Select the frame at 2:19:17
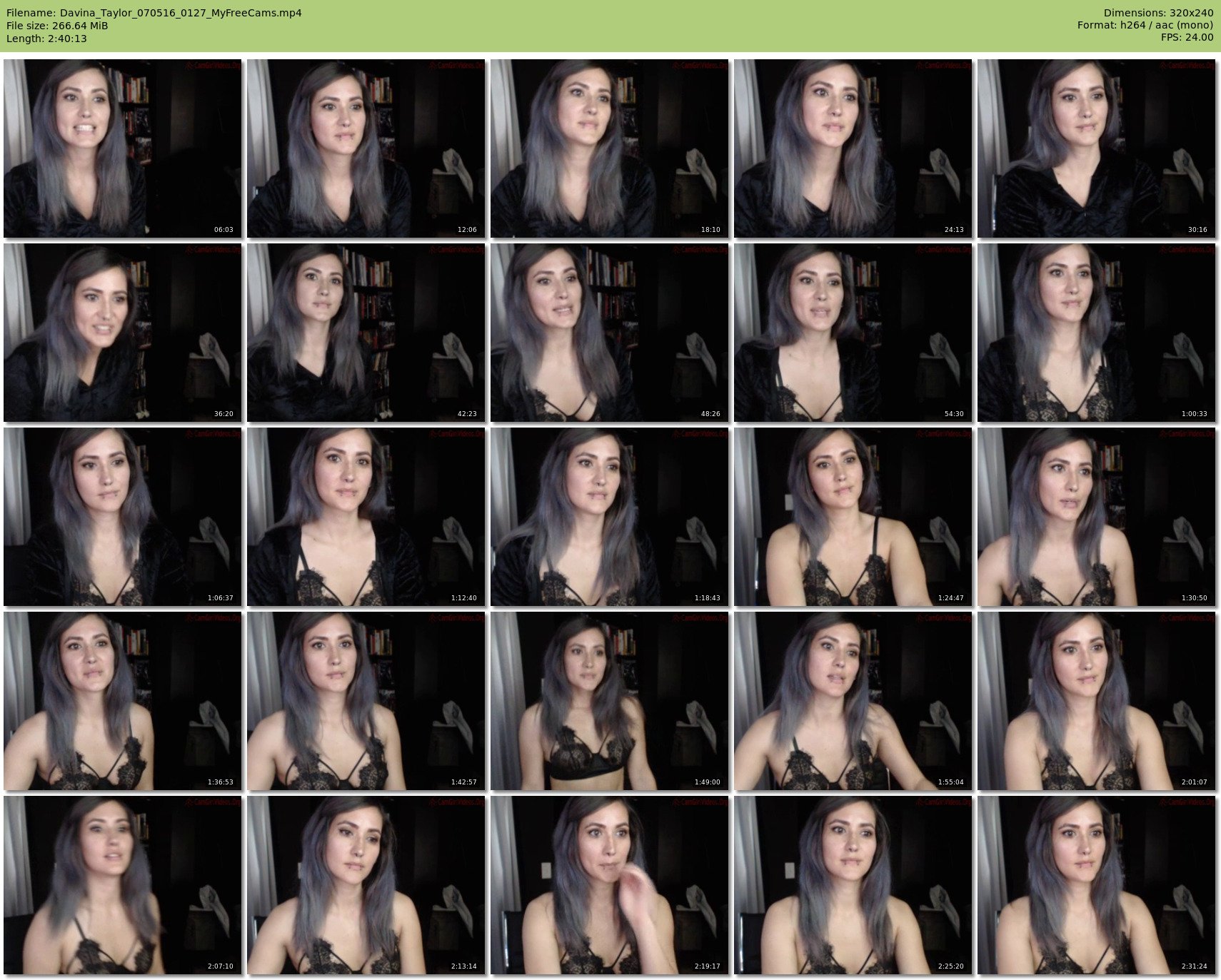This screenshot has width=1221, height=980. [x=609, y=885]
